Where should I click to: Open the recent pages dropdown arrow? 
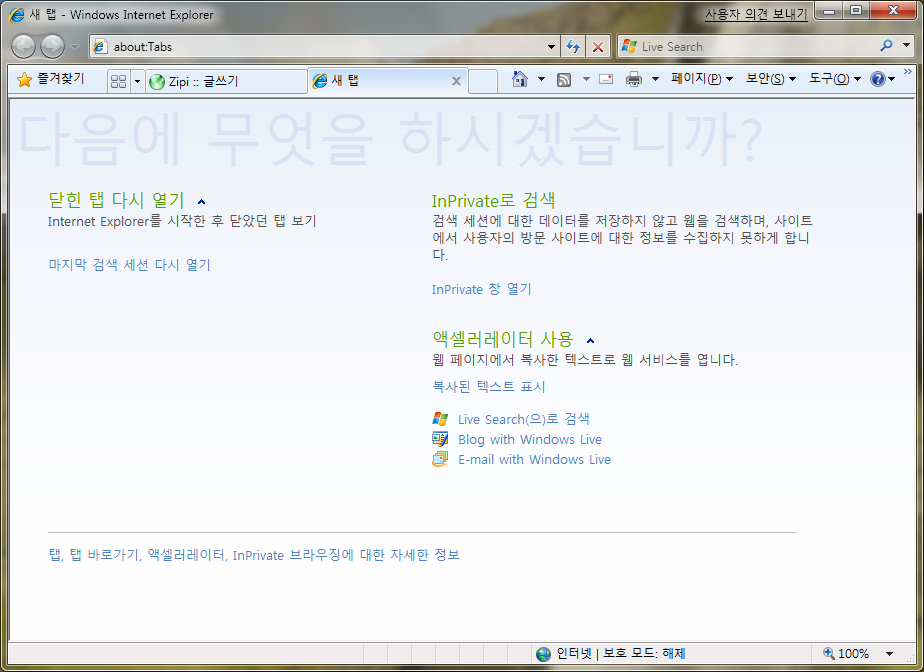coord(74,47)
